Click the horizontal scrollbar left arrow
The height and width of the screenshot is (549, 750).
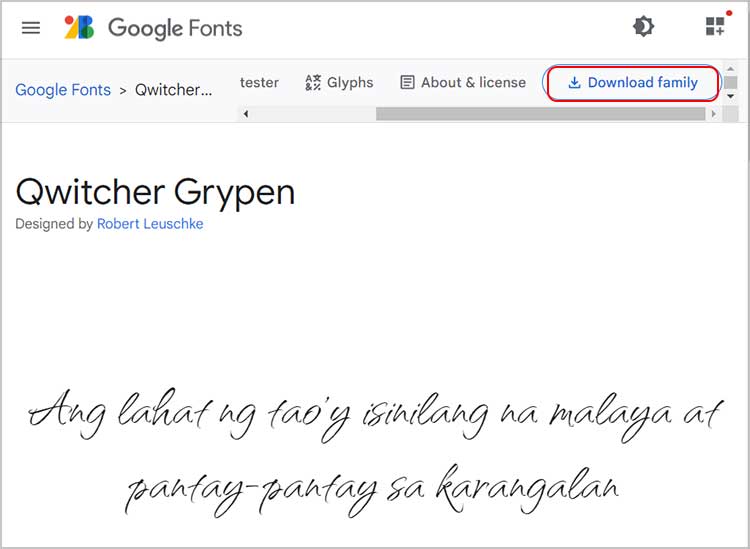coord(246,114)
